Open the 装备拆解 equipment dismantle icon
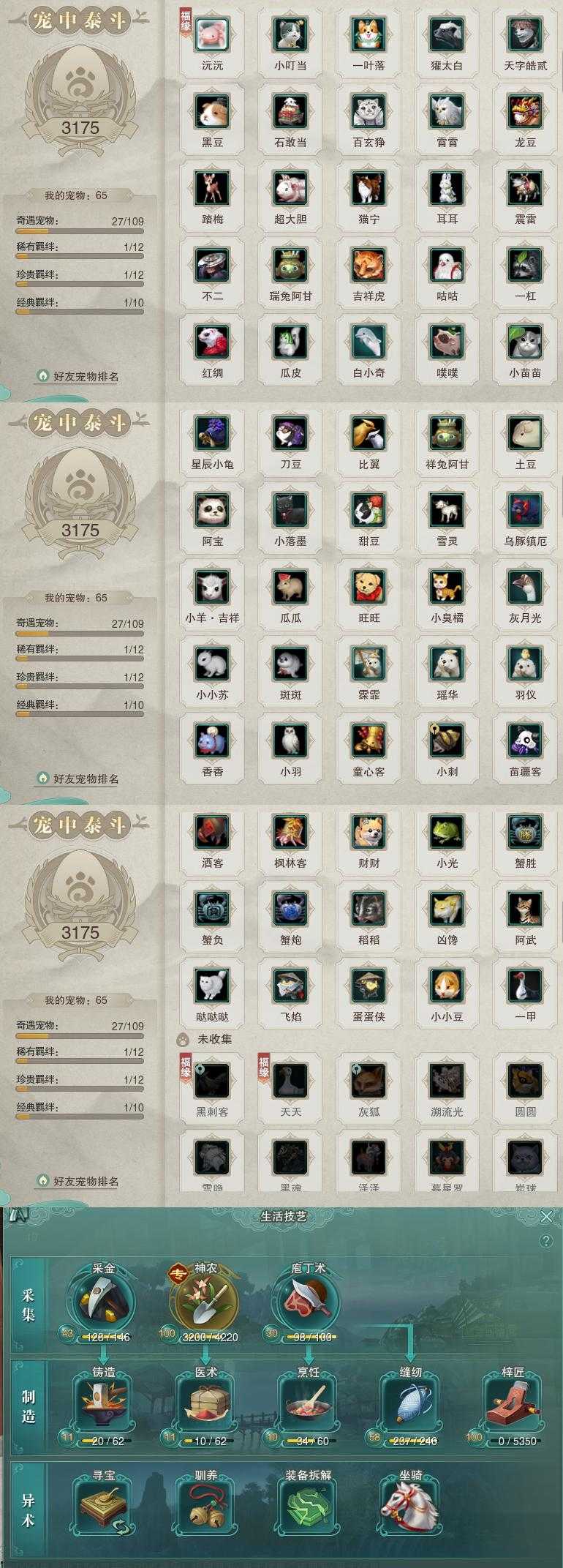Viewport: 563px width, 1568px height. pos(309,1507)
